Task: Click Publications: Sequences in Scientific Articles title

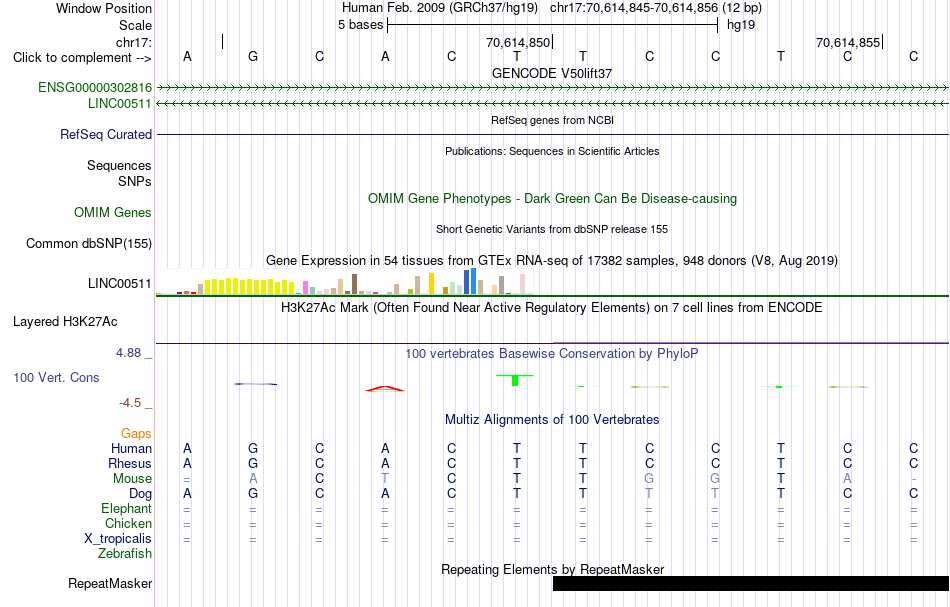Action: pos(552,151)
